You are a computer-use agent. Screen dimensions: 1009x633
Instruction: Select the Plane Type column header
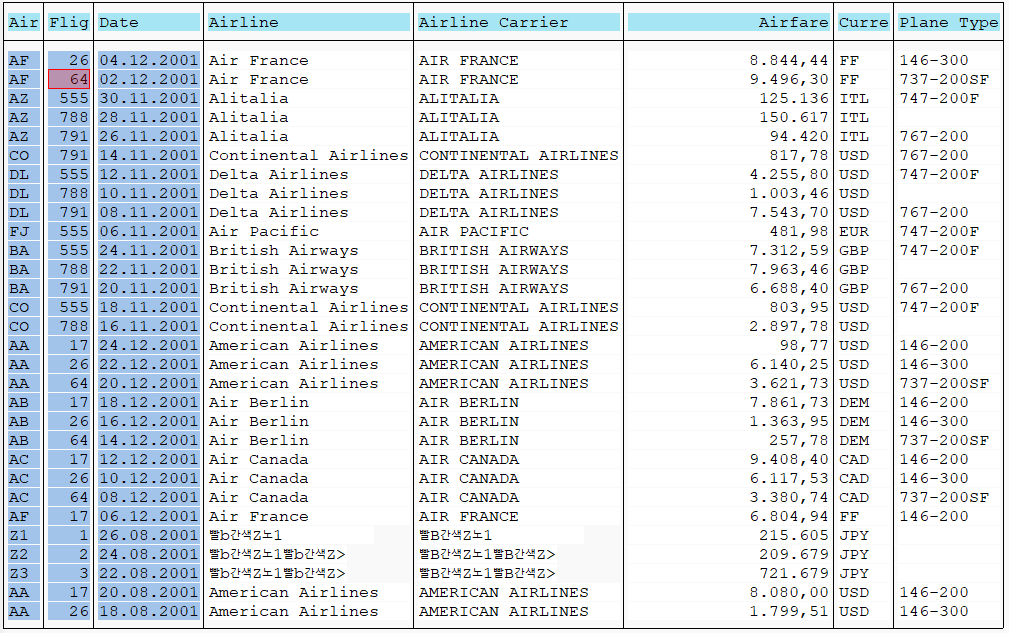949,23
